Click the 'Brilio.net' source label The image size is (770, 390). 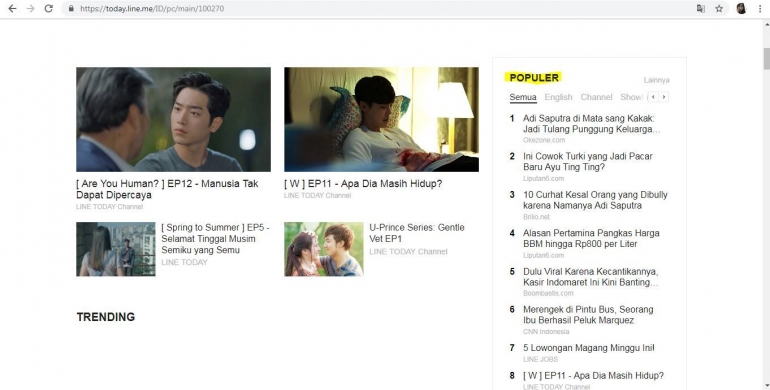pos(536,217)
